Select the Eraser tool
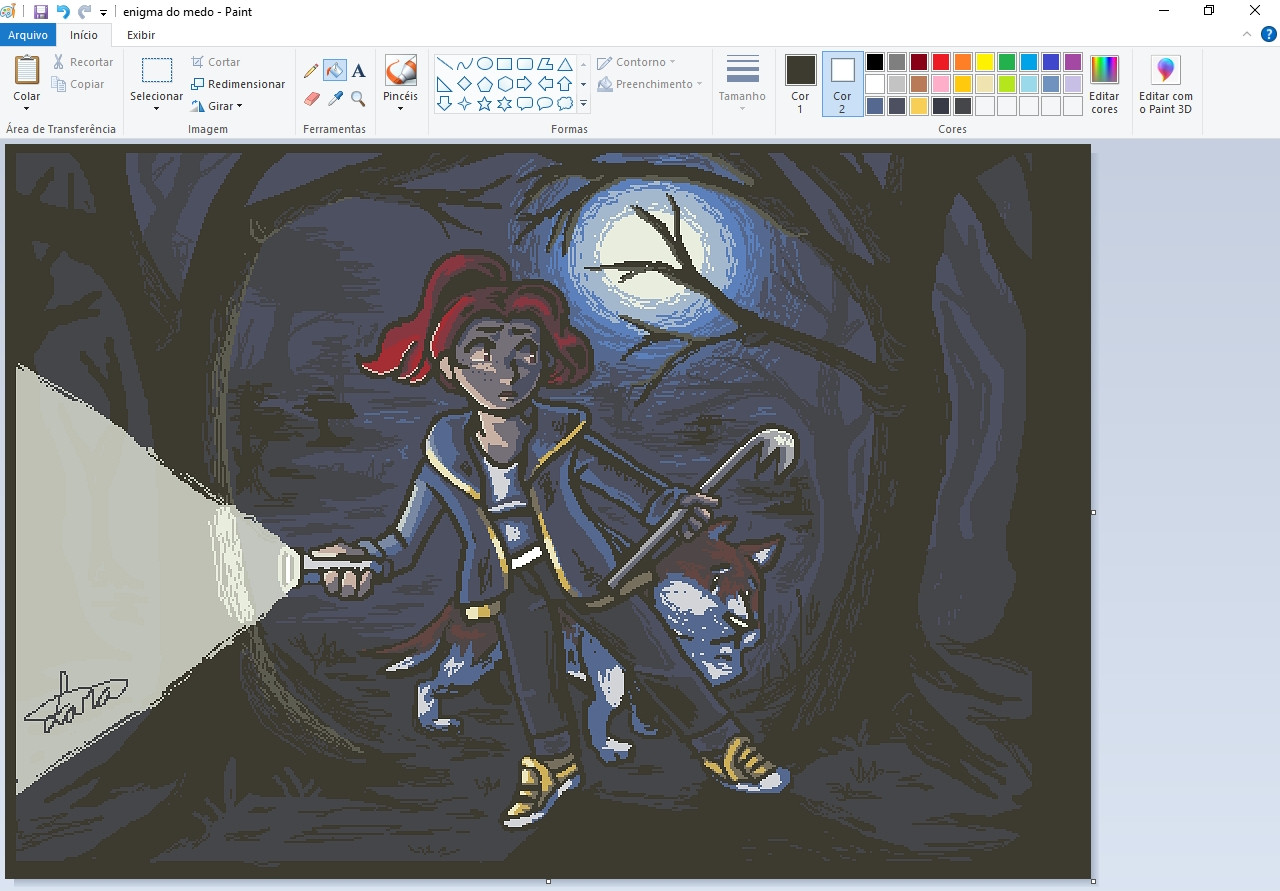This screenshot has width=1280, height=891. 311,99
